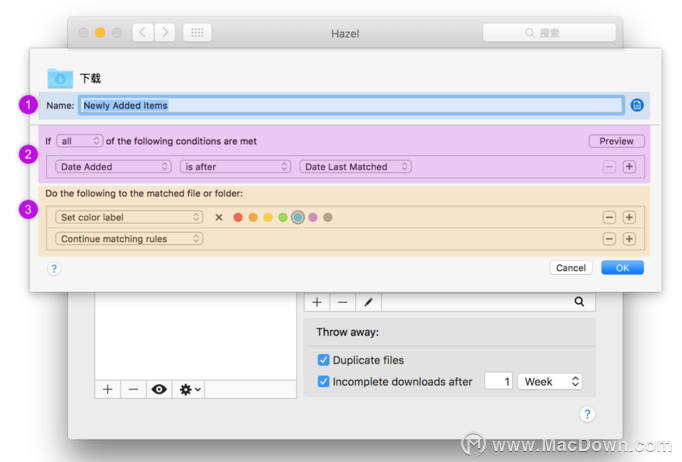This screenshot has height=462, width=682.
Task: Open the 'is after' operator dropdown
Action: click(235, 167)
